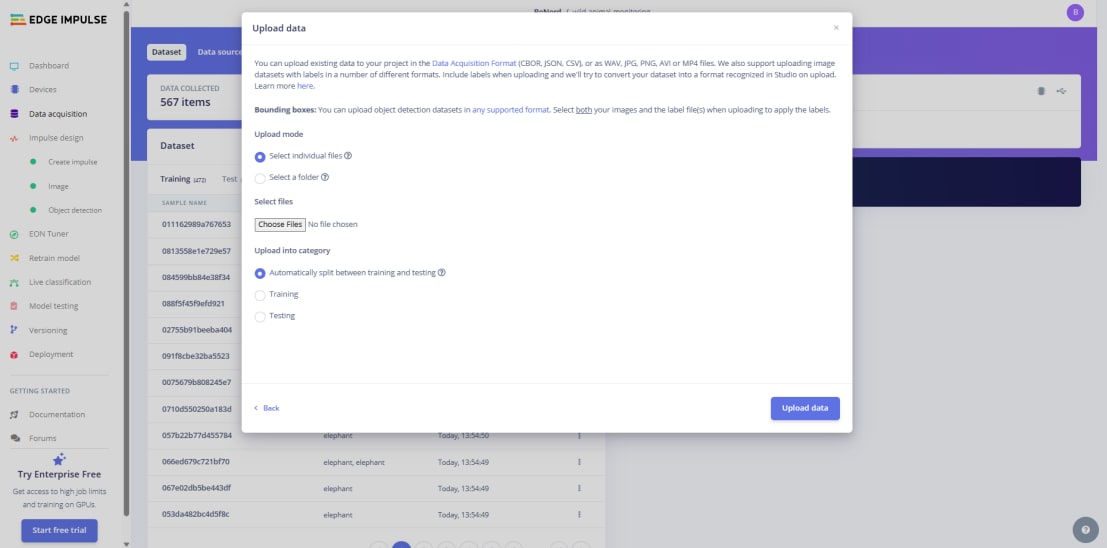Choose Select a folder upload mode
1107x548 pixels.
(x=260, y=178)
